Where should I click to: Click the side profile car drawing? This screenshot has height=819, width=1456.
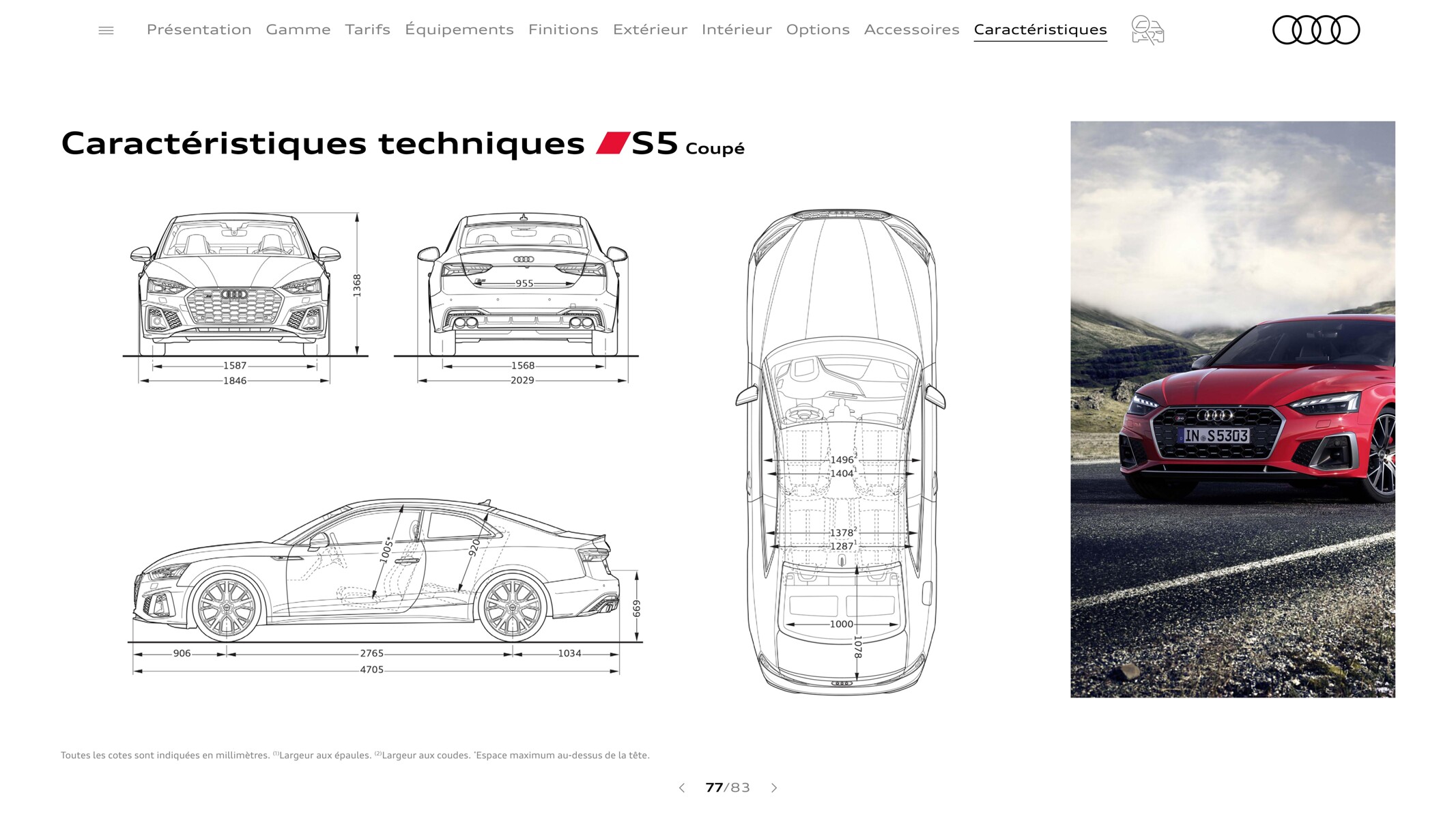point(375,570)
